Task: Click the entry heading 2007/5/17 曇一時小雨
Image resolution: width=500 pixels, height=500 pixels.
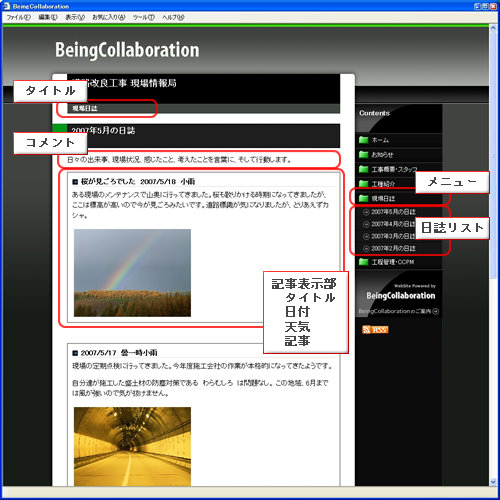Action: point(119,353)
